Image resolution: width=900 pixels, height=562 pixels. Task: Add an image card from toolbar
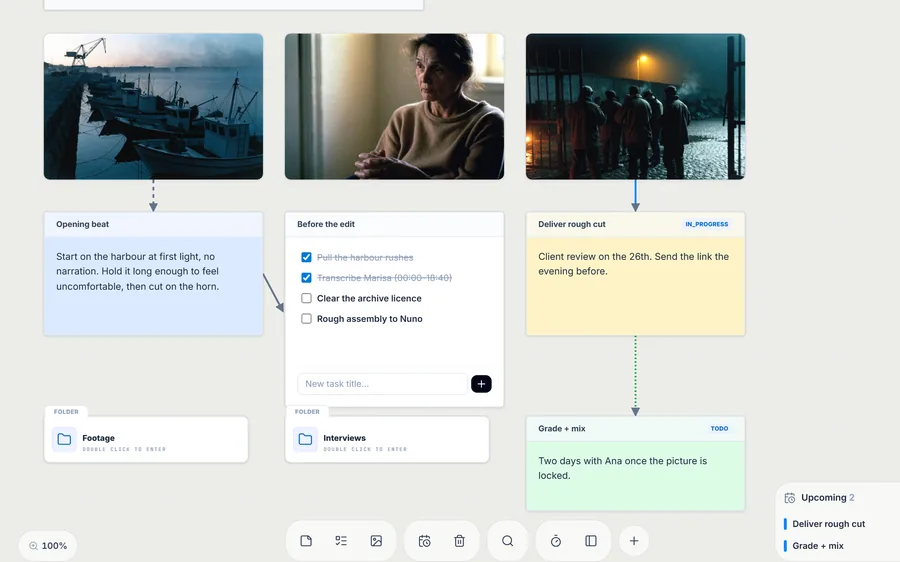pyautogui.click(x=376, y=541)
